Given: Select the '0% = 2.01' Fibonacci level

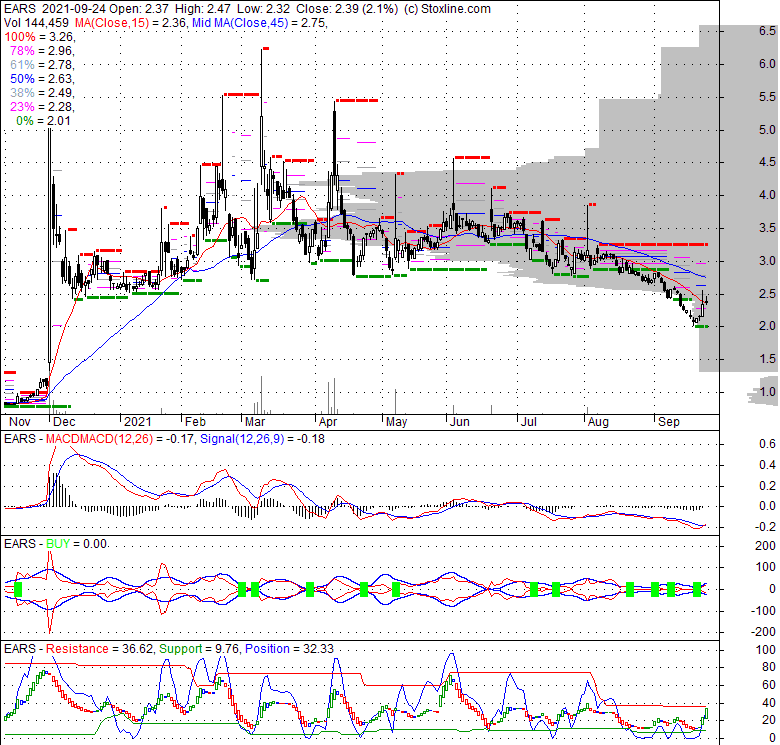Looking at the screenshot, I should click(43, 120).
